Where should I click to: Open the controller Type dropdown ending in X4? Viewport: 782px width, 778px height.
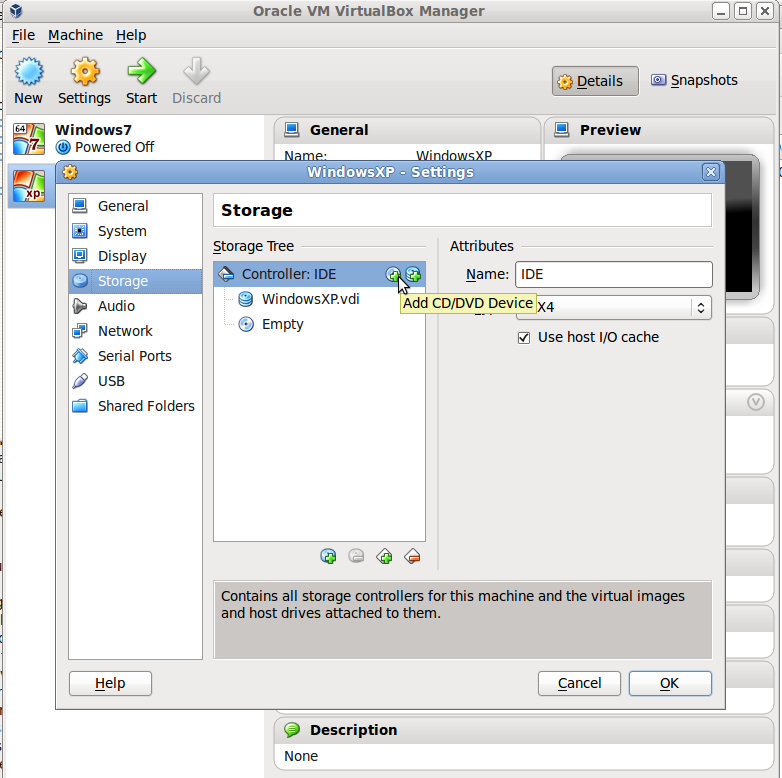[613, 307]
